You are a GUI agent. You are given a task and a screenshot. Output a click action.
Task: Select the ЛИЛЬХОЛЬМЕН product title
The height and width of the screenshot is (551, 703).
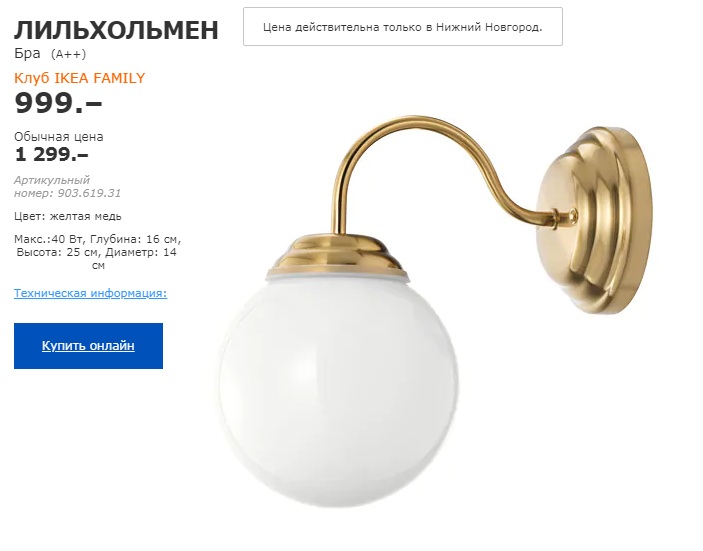click(x=116, y=30)
